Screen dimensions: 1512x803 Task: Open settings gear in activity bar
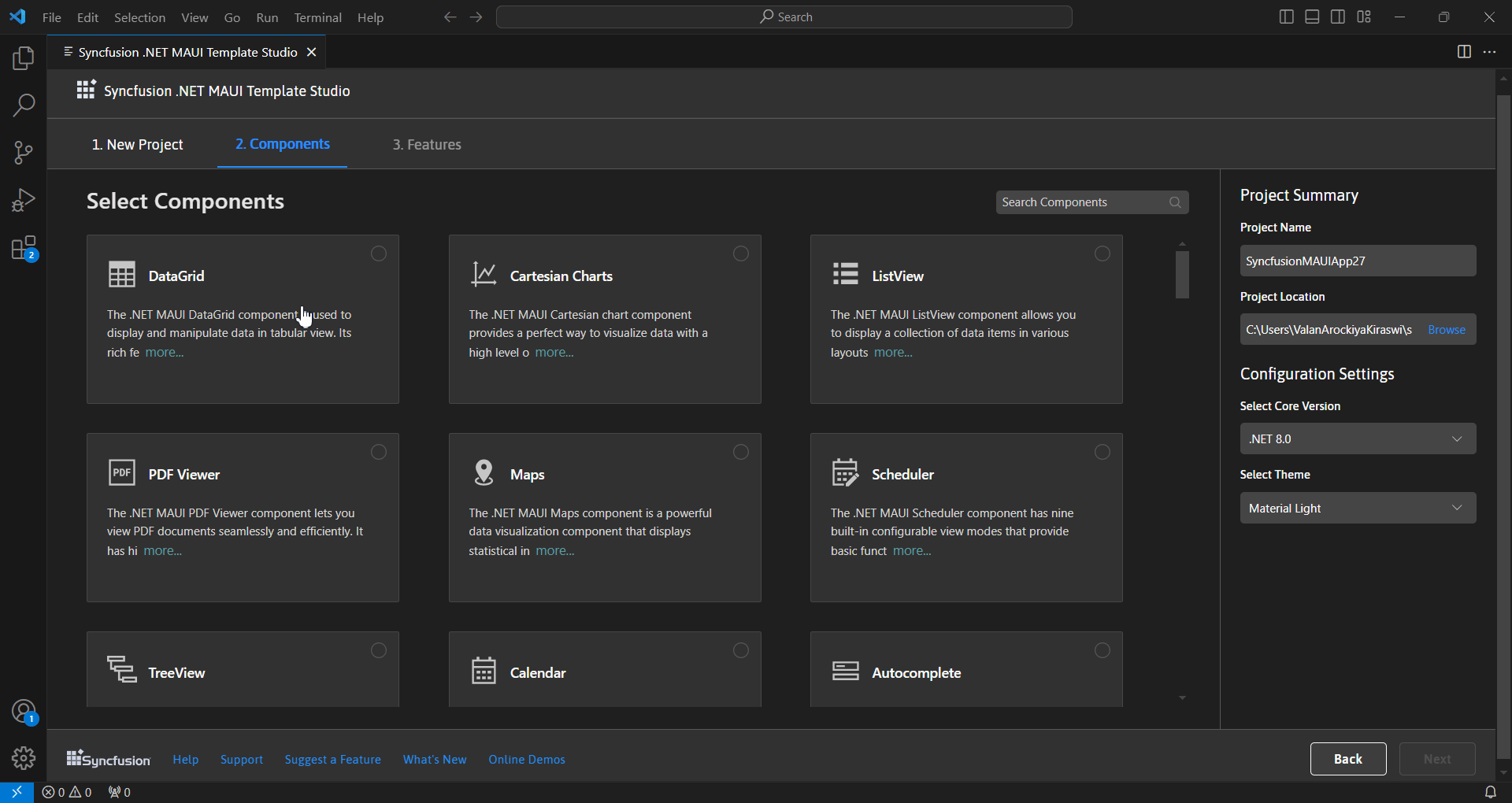pyautogui.click(x=23, y=758)
